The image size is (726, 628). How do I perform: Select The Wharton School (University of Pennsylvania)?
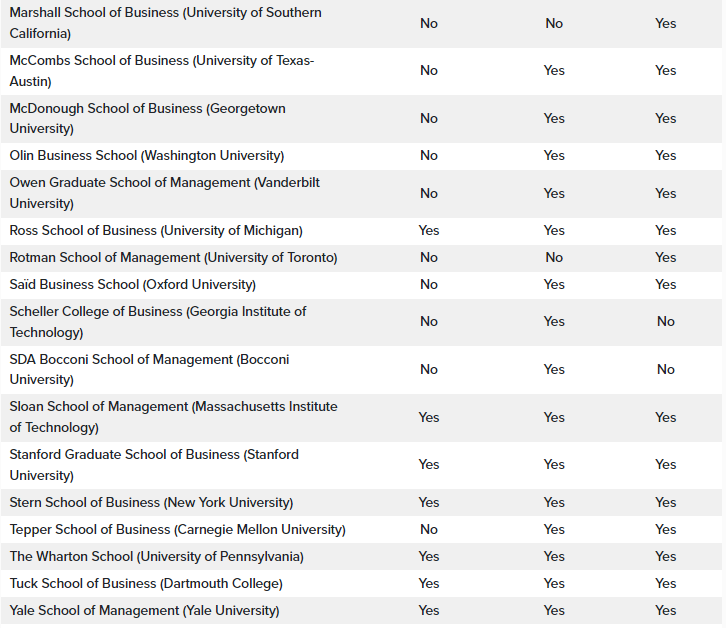[x=156, y=556]
